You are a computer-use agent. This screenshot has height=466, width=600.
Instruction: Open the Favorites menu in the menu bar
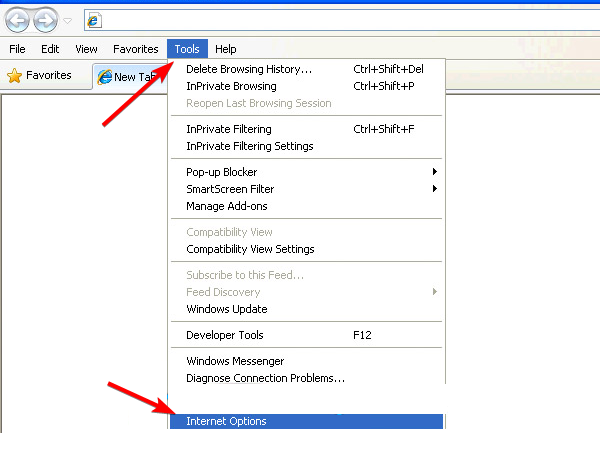coord(135,49)
